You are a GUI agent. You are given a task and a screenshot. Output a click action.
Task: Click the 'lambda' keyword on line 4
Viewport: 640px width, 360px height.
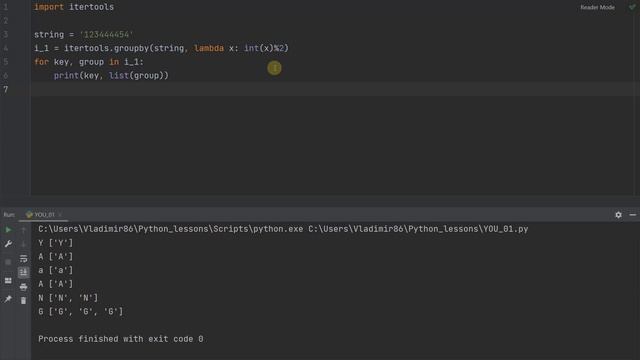click(209, 48)
